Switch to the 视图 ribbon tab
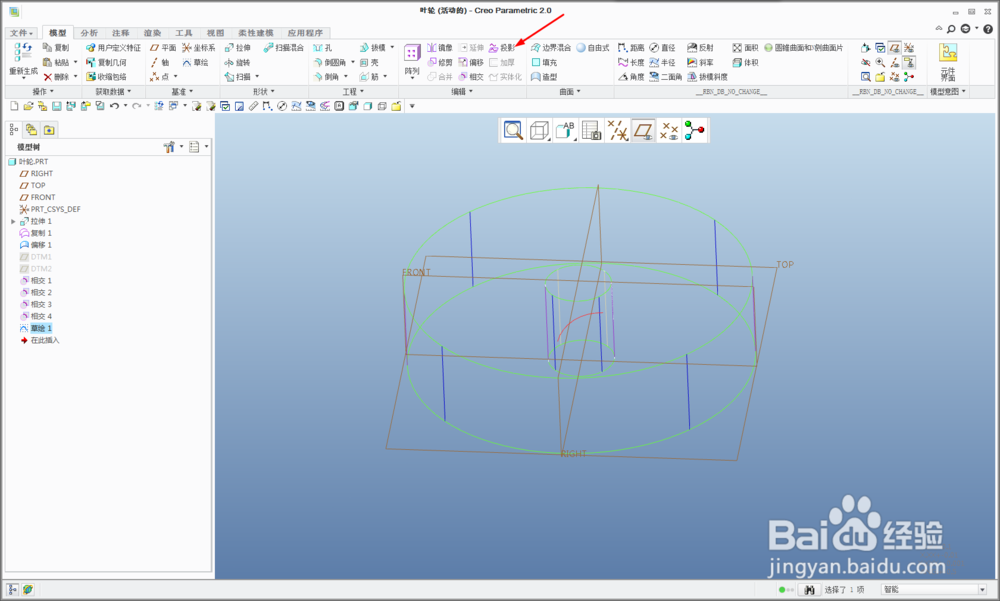Viewport: 1000px width, 601px height. (x=216, y=33)
